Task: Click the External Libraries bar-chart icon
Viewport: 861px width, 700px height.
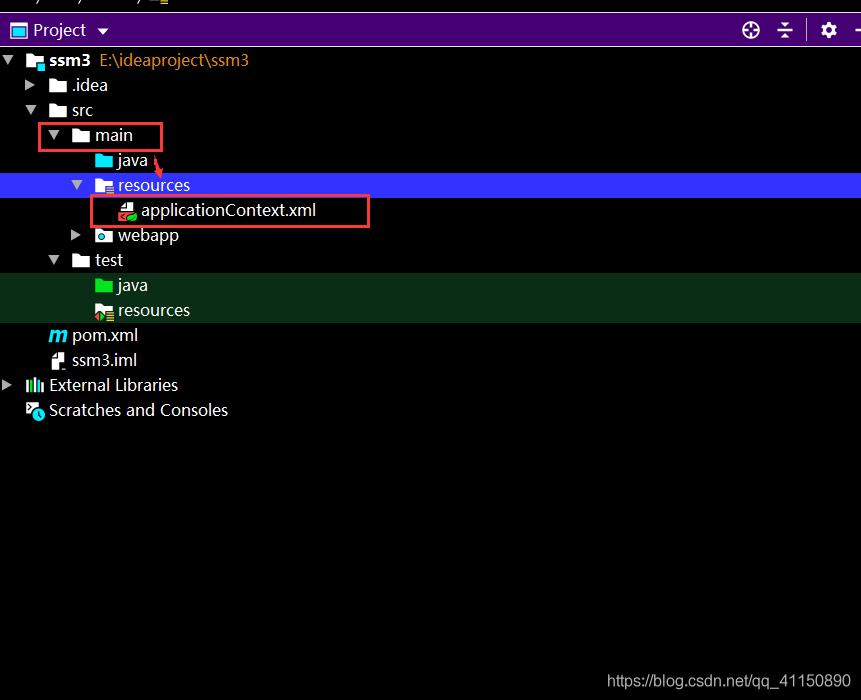Action: (x=35, y=385)
